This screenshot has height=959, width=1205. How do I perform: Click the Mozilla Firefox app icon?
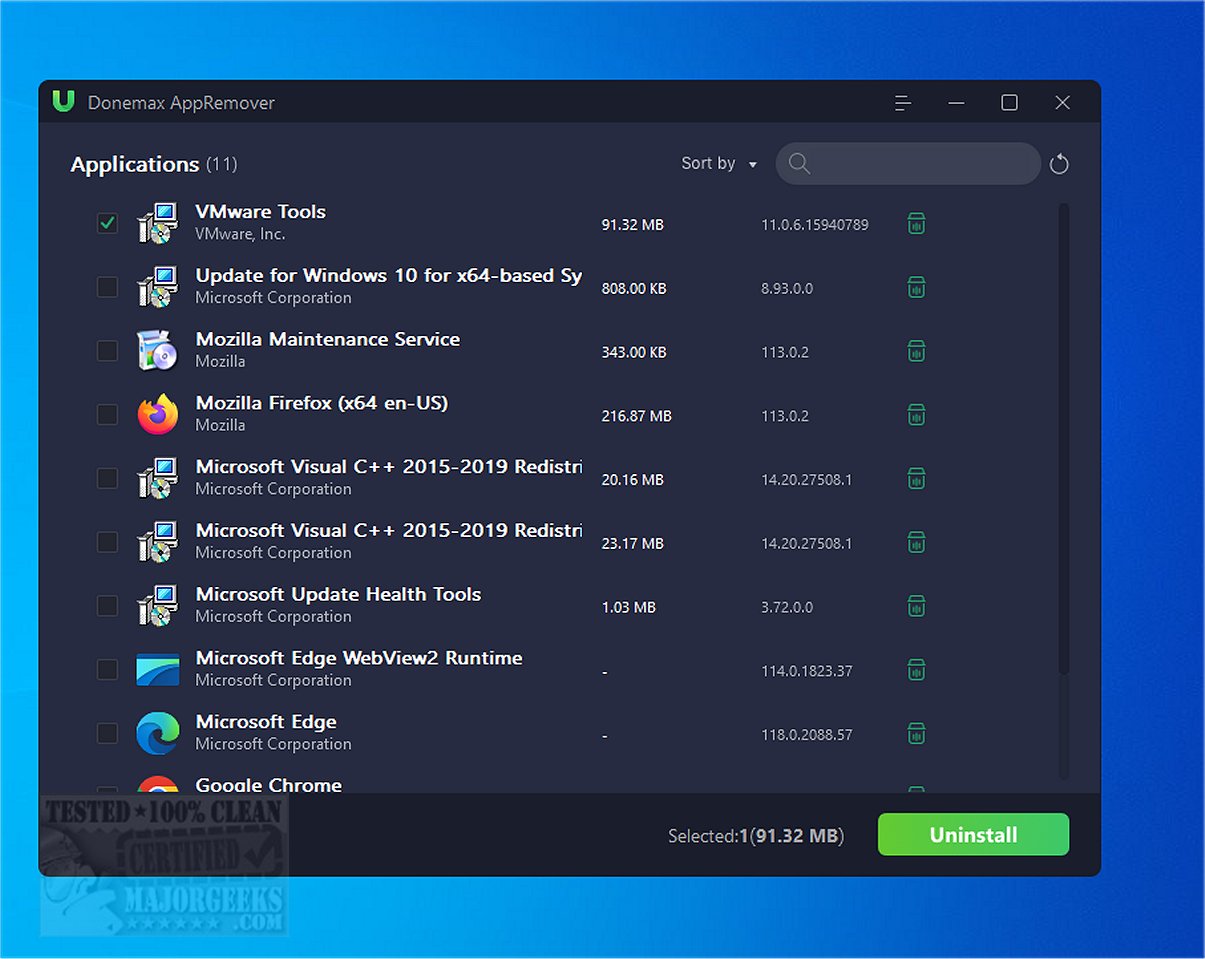pos(157,415)
